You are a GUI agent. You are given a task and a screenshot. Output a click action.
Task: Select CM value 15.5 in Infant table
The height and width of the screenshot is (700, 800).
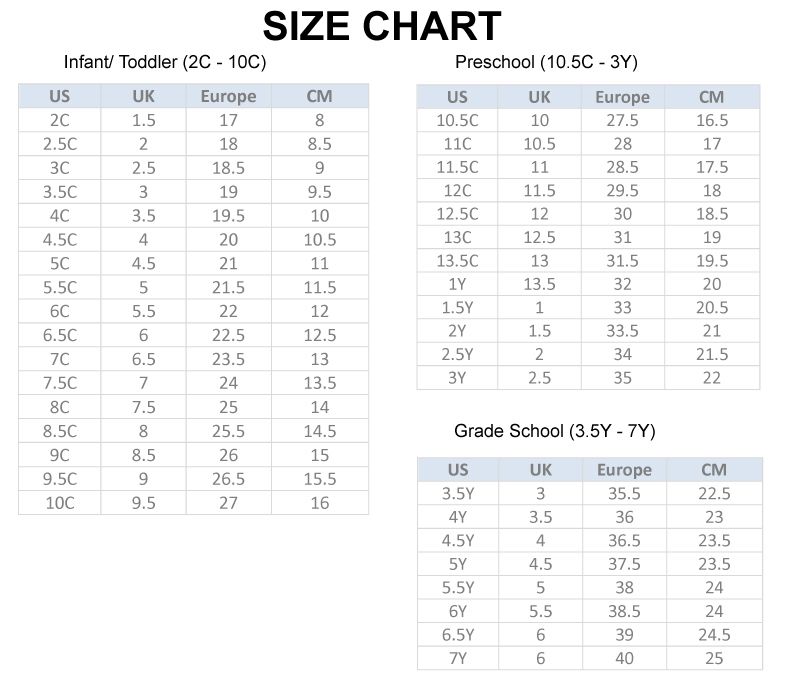coord(320,479)
